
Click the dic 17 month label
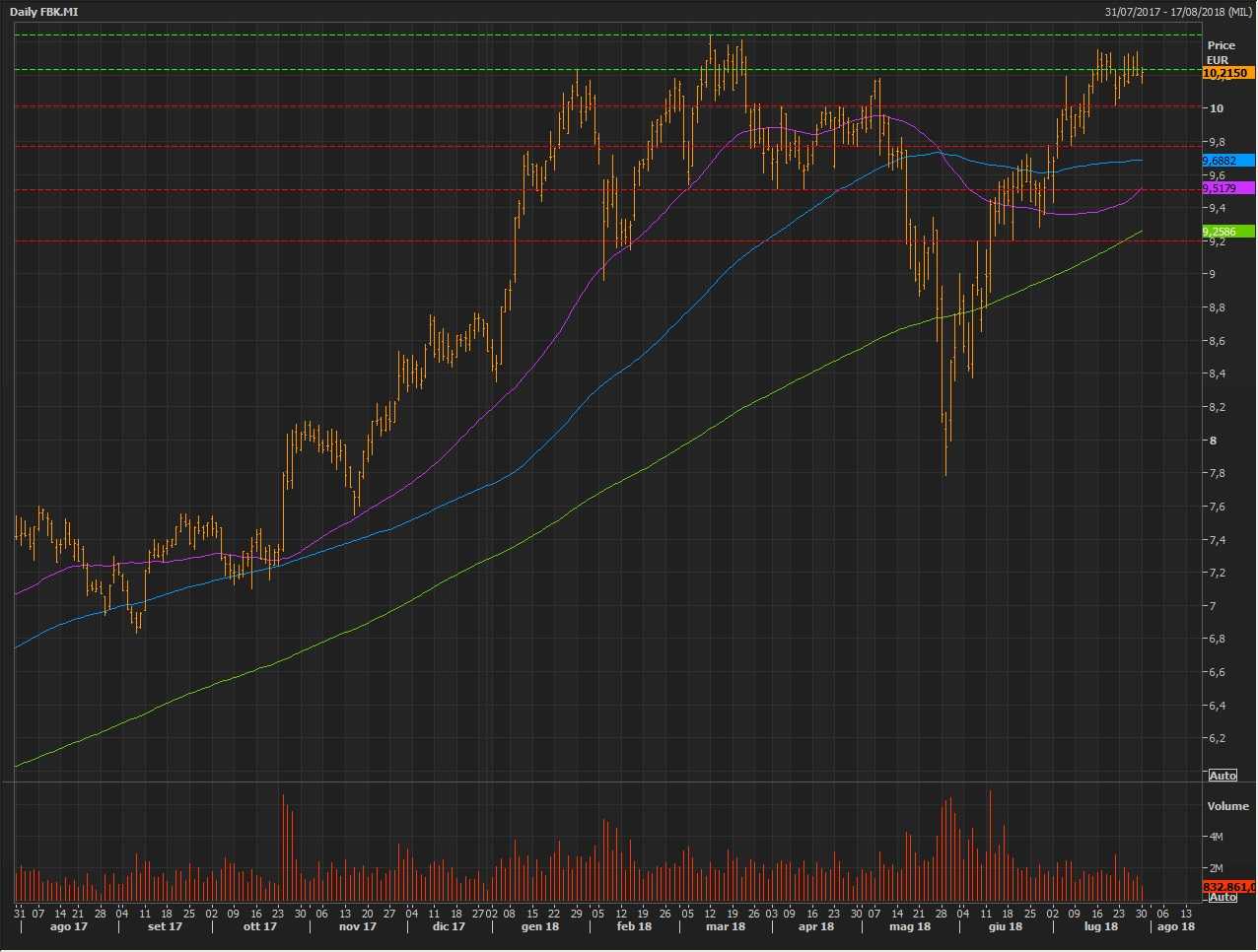(x=448, y=926)
